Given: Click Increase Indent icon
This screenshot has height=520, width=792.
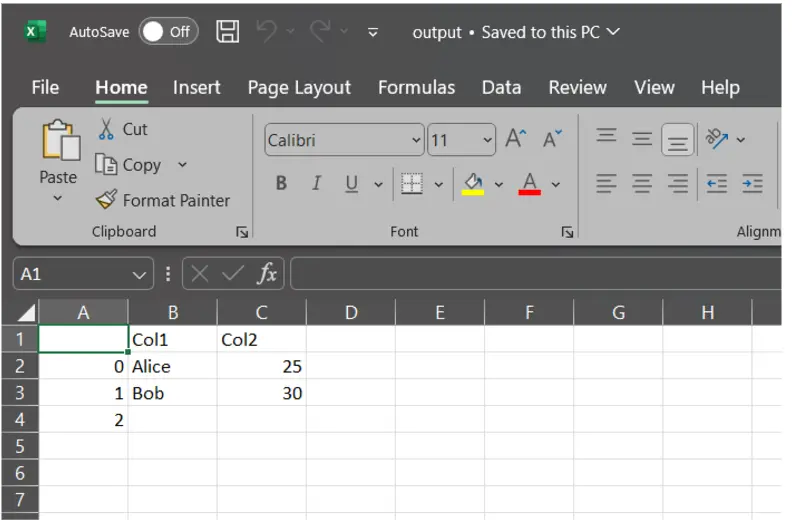Looking at the screenshot, I should 752,183.
